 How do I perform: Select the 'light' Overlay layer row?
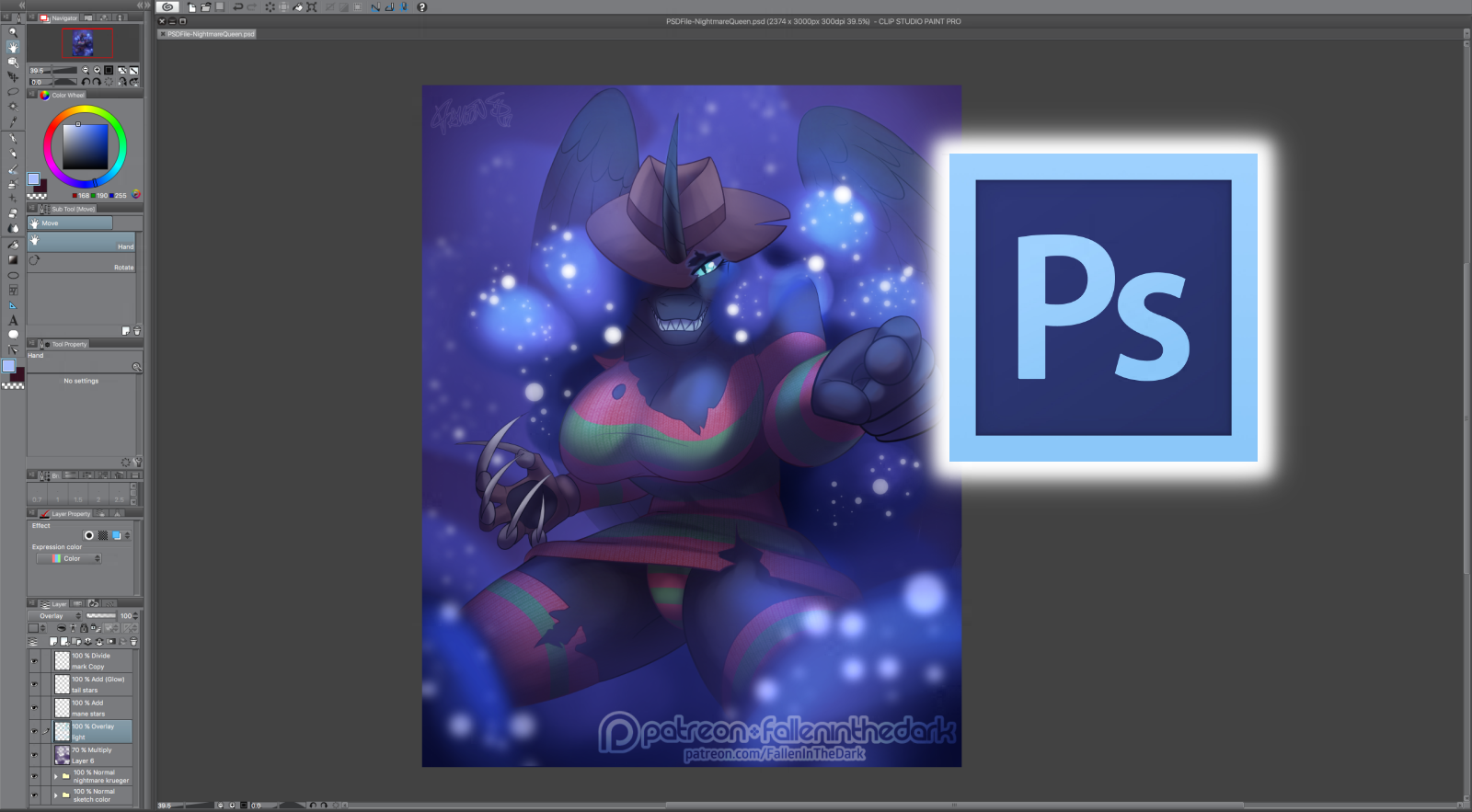(x=92, y=732)
